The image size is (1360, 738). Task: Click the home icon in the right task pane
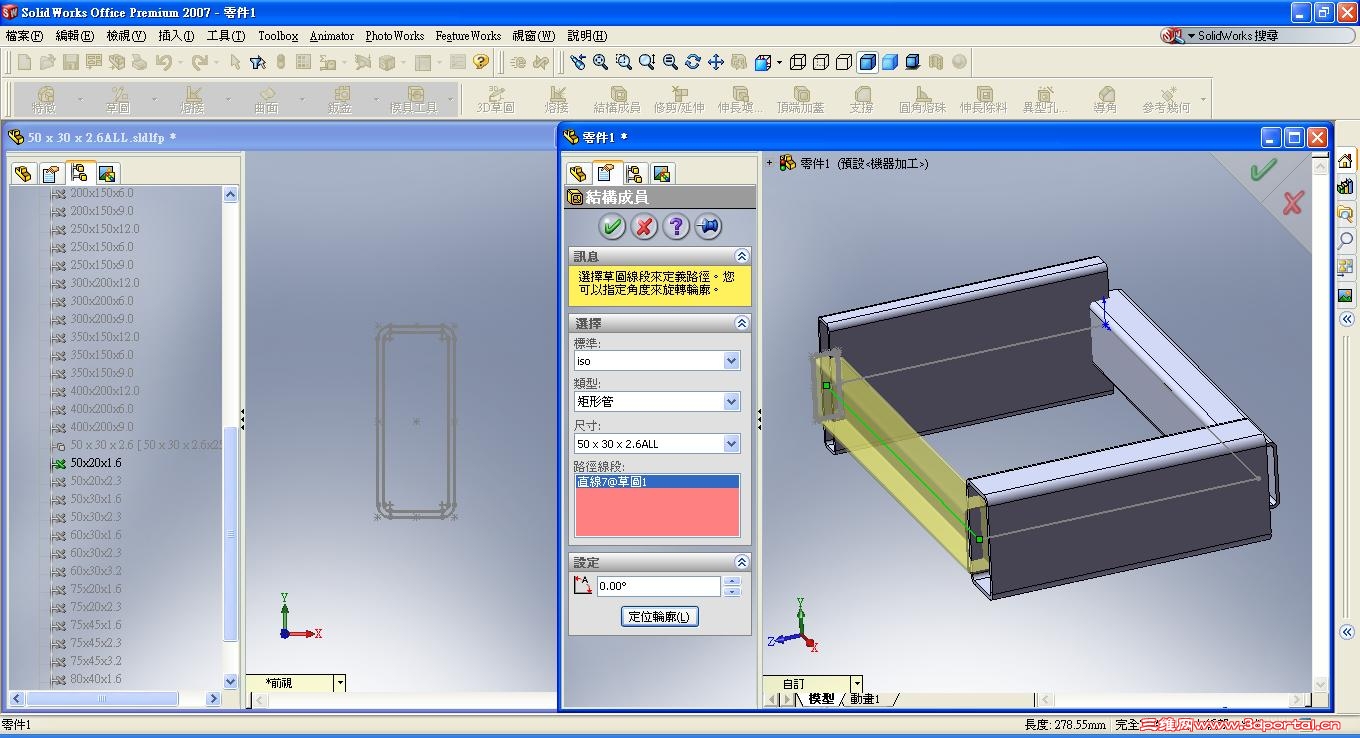[x=1346, y=160]
